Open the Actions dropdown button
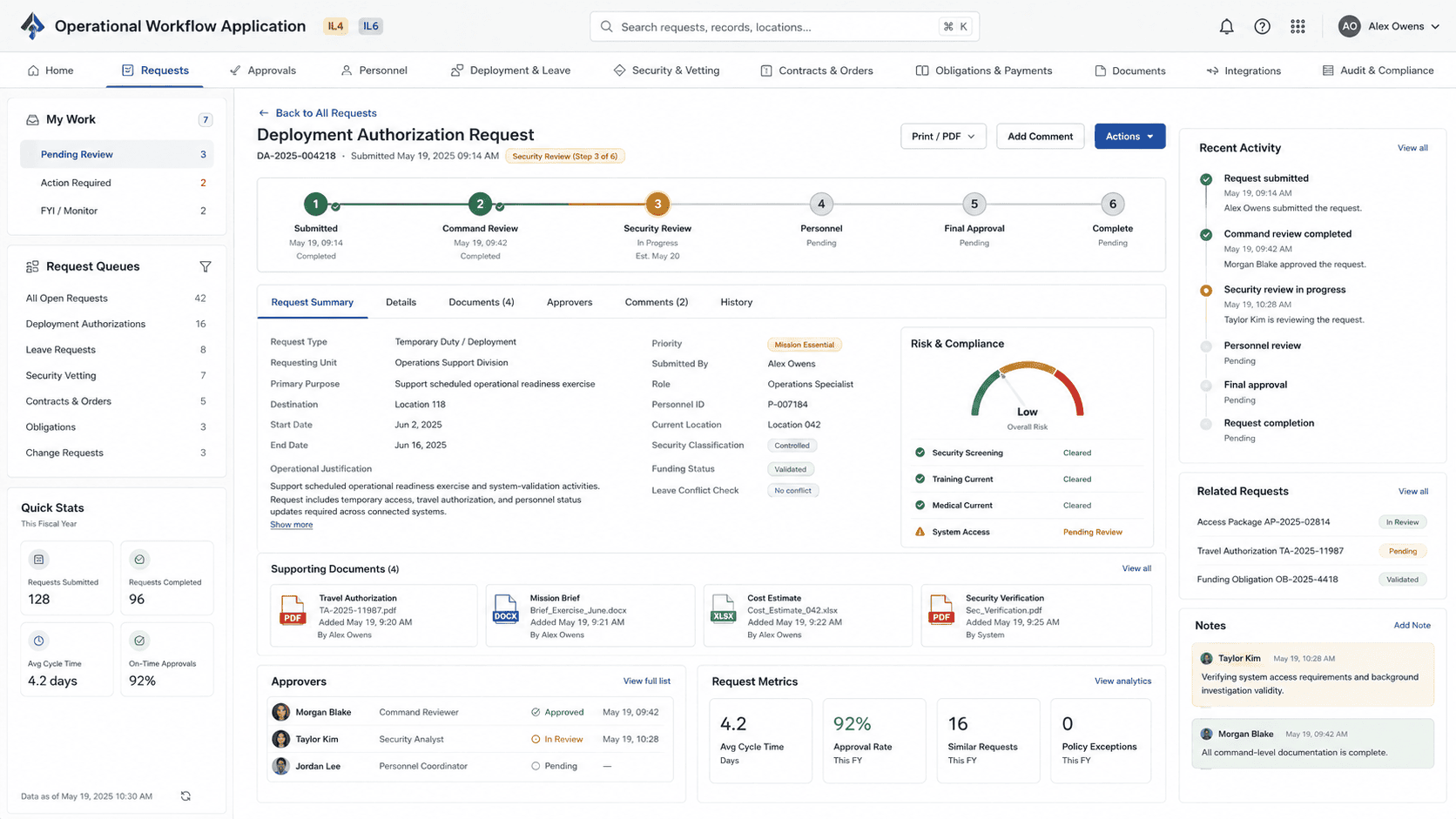This screenshot has width=1456, height=819. (x=1129, y=137)
